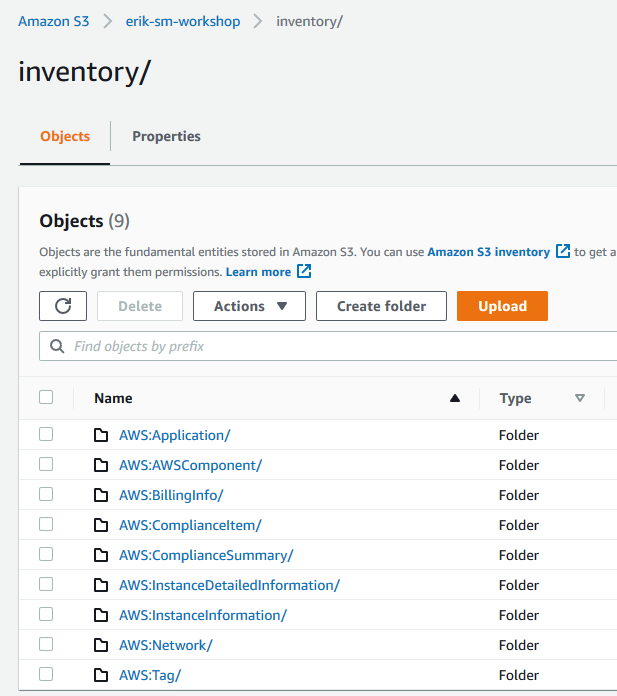Image resolution: width=617 pixels, height=696 pixels.
Task: Click the Name column ascending sort arrow
Action: pos(455,398)
